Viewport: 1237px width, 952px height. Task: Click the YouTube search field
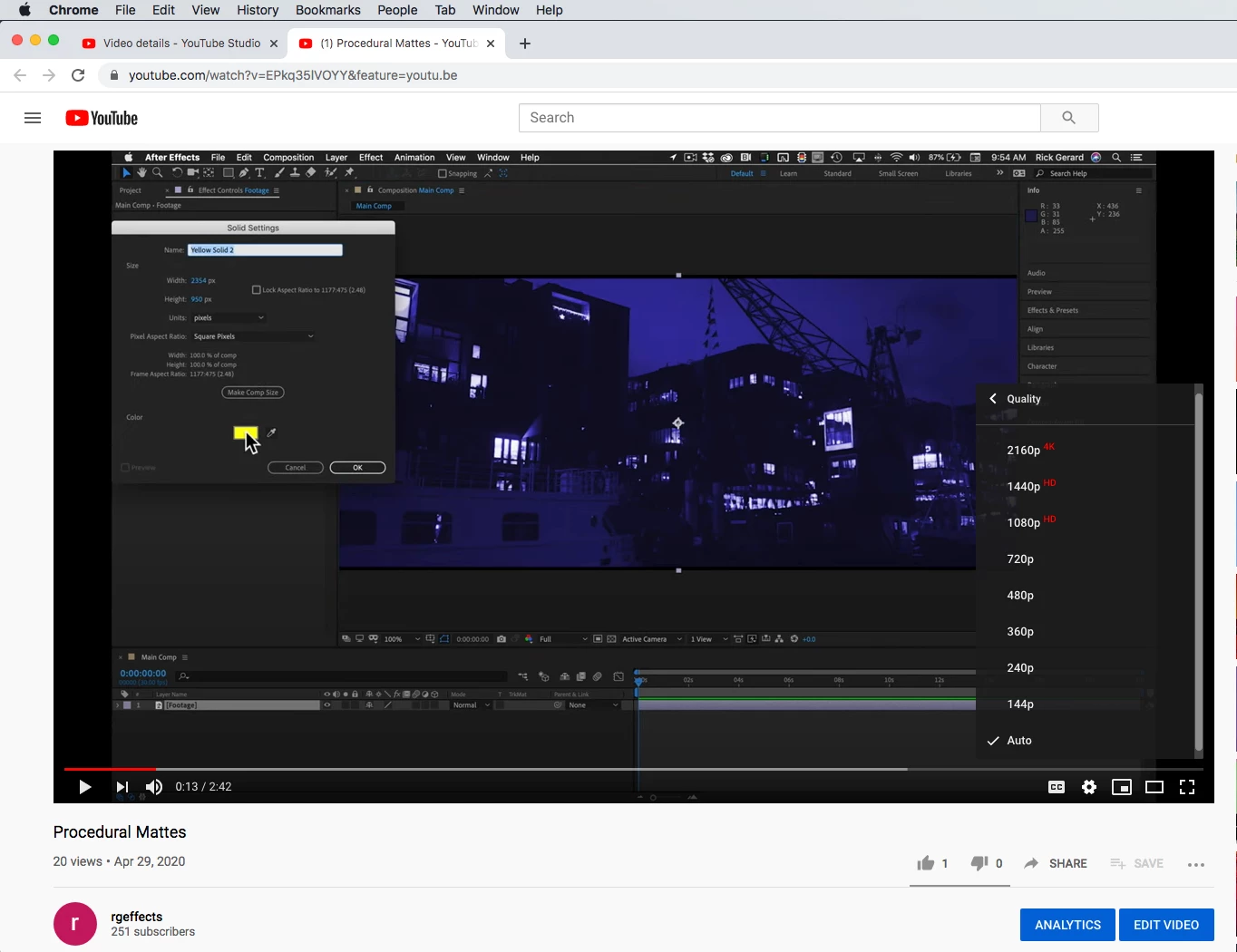click(x=780, y=118)
